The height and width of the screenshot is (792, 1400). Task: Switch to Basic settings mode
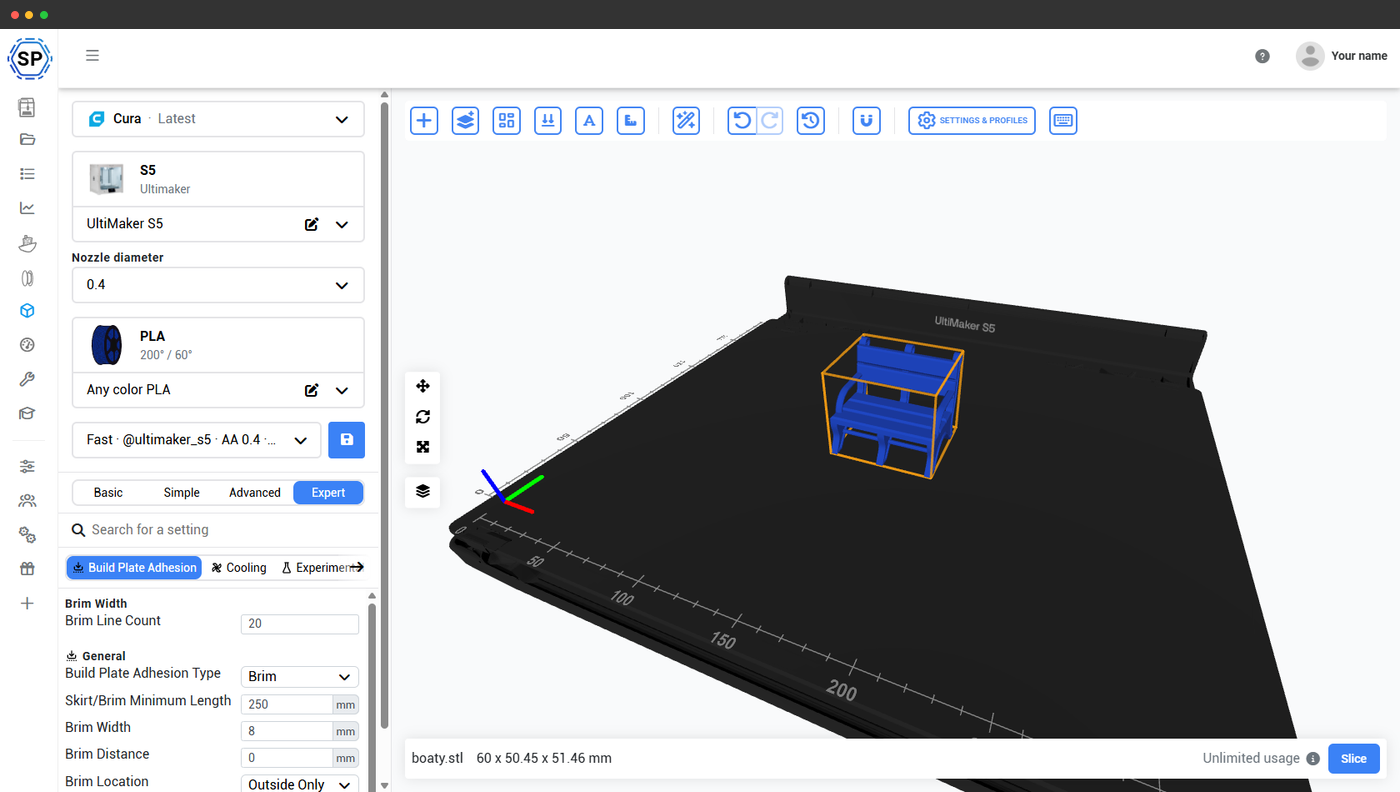pos(108,493)
